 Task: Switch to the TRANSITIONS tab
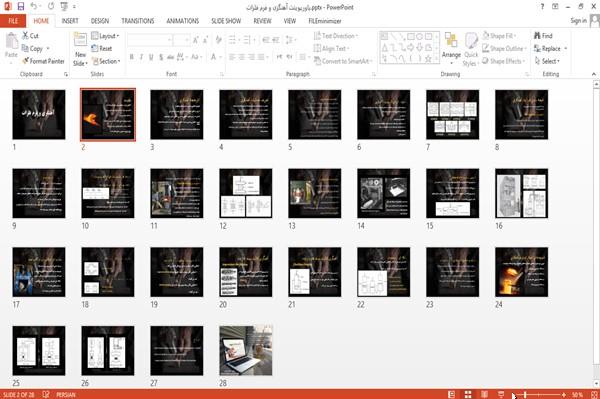pyautogui.click(x=138, y=21)
